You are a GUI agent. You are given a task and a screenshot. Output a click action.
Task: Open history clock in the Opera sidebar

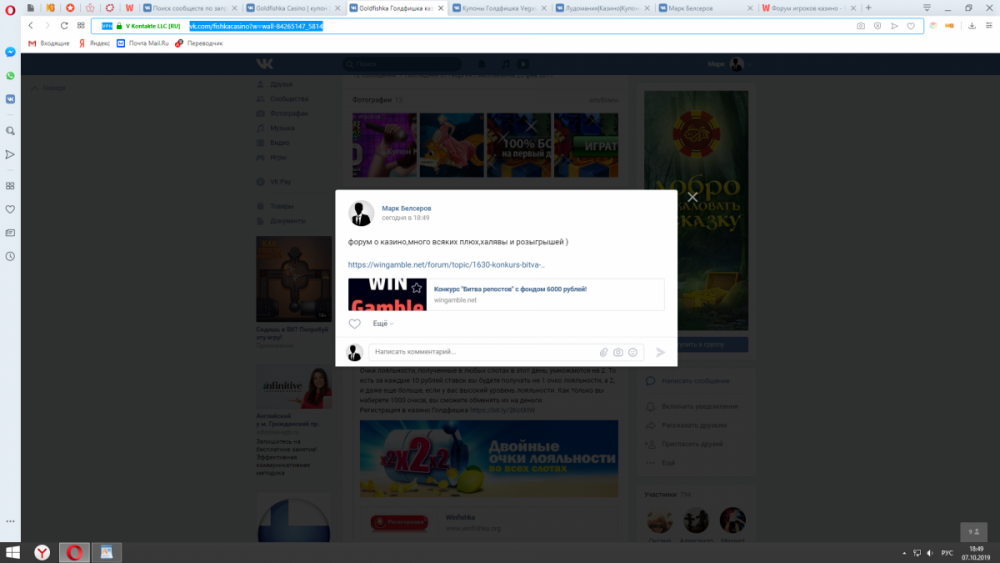[10, 256]
